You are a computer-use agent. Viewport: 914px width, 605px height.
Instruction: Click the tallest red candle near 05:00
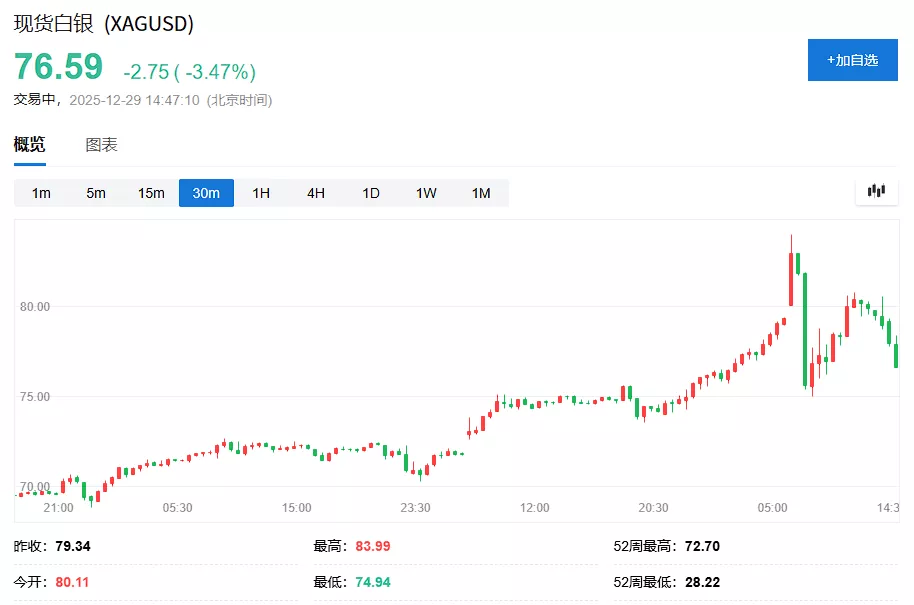[x=791, y=278]
